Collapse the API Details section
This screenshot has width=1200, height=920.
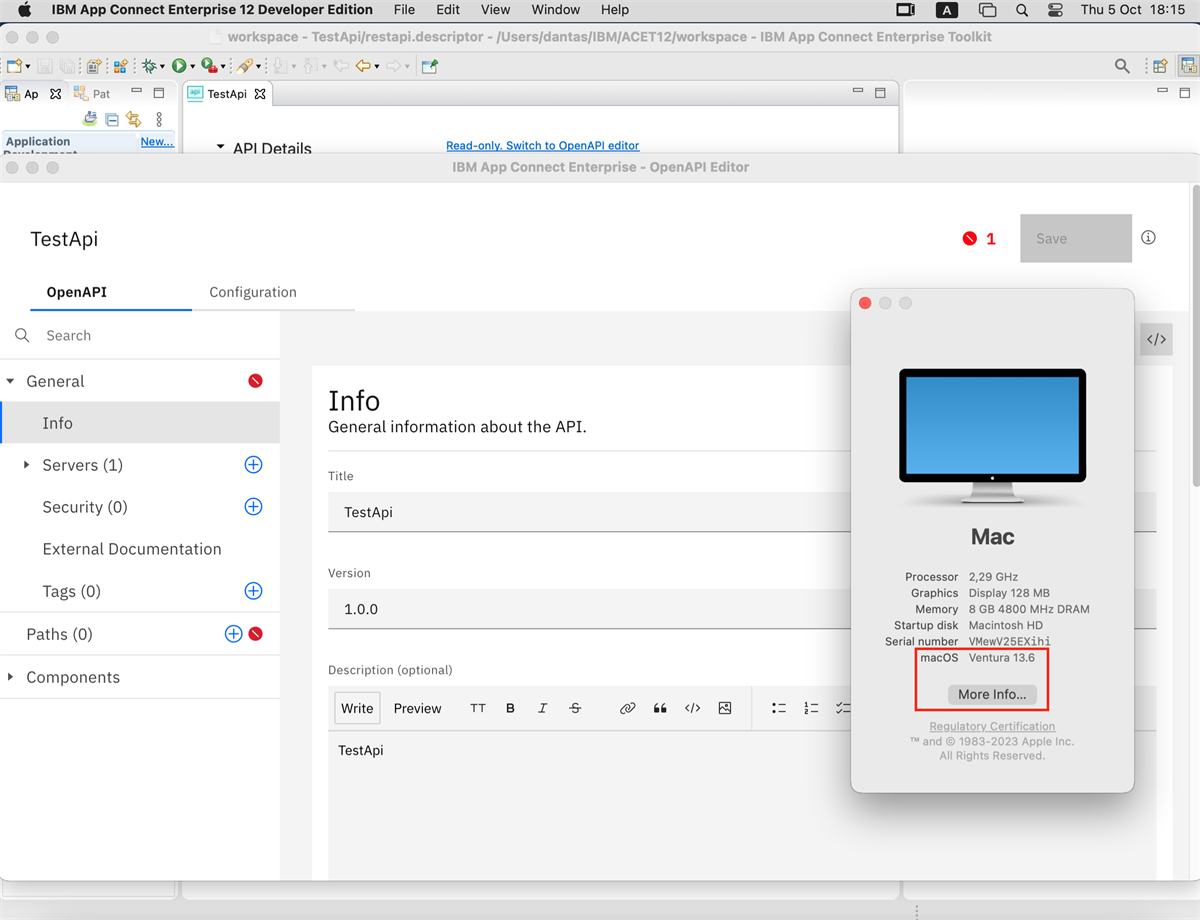point(220,147)
